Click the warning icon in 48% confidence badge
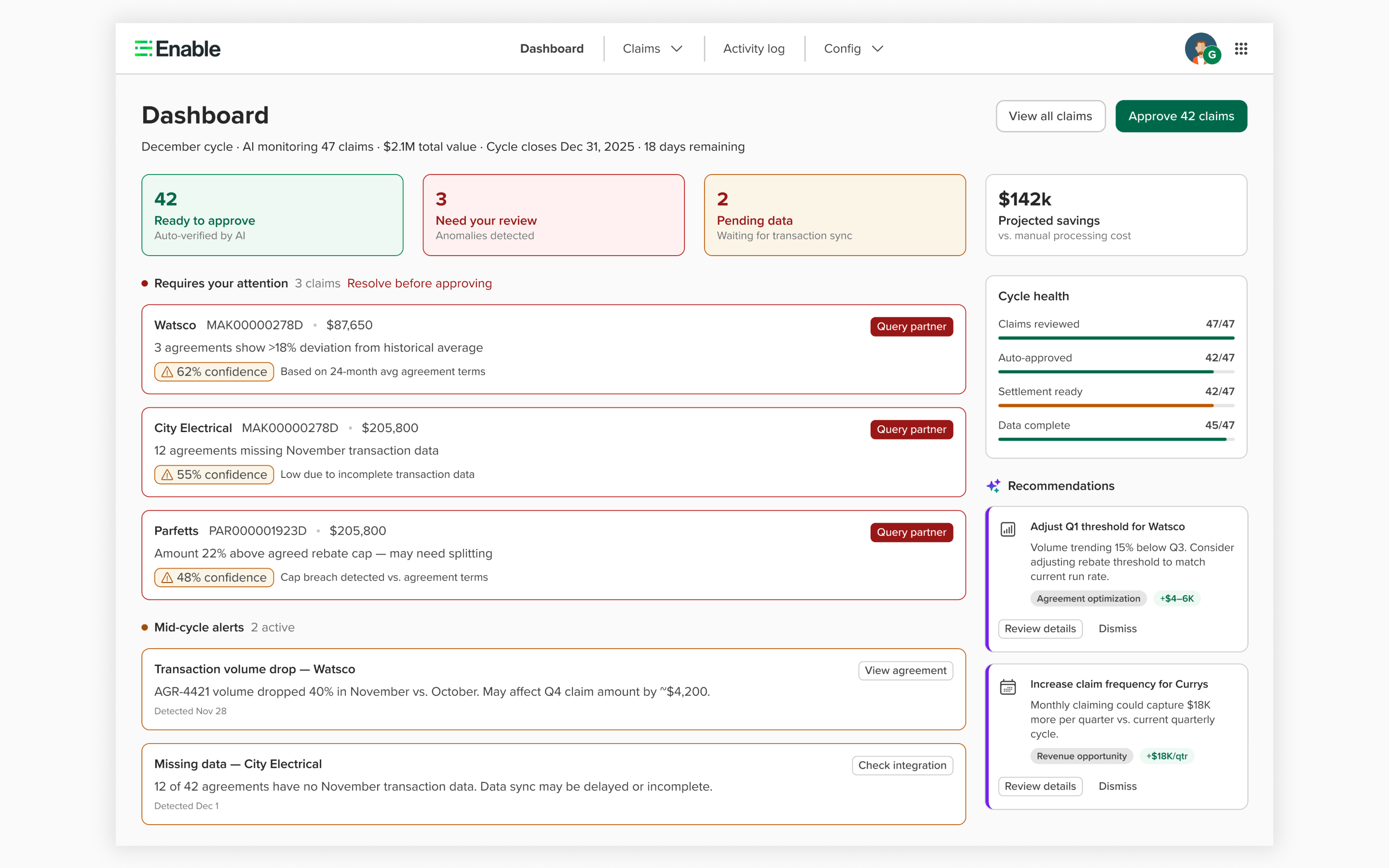Screen dimensions: 1389x868 pos(167,578)
